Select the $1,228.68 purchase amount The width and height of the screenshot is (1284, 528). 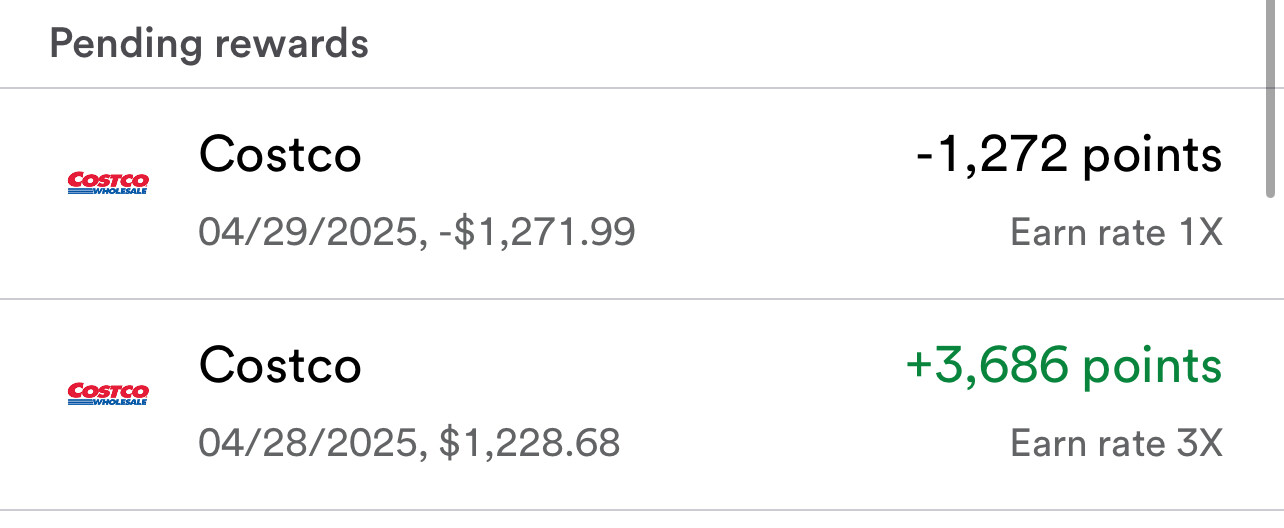[x=530, y=443]
